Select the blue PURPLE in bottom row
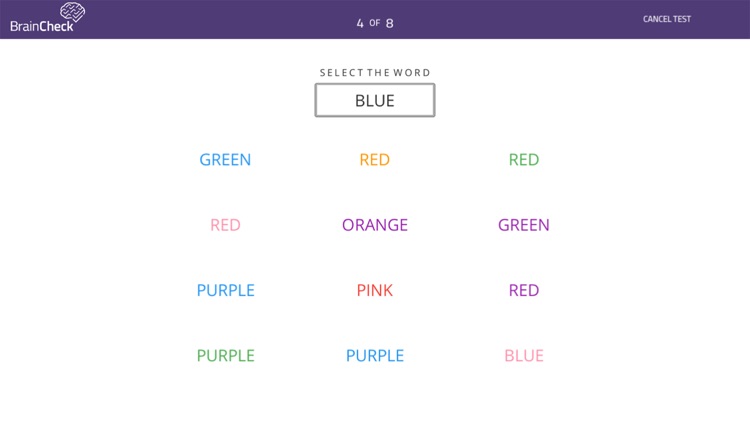 click(x=375, y=355)
